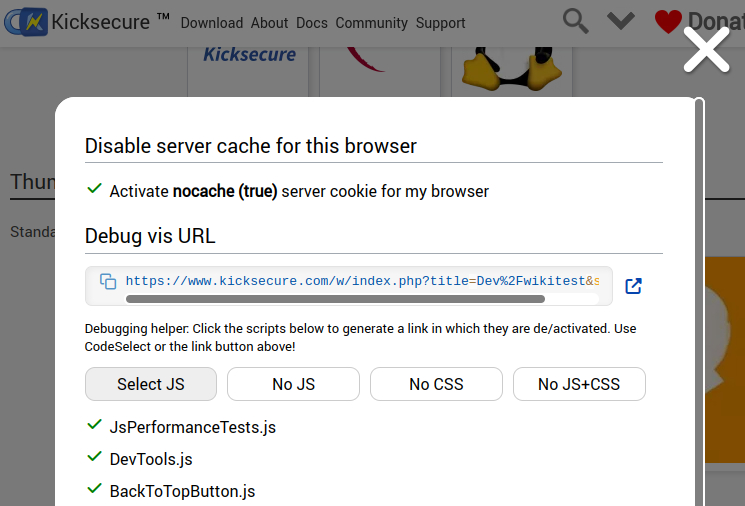
Task: Expand the header chevron dropdown
Action: coord(621,21)
